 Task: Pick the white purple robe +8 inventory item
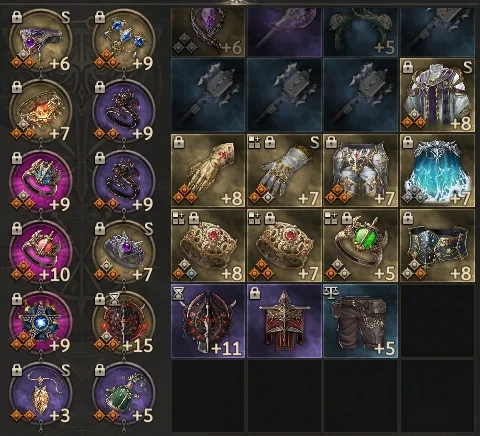[x=437, y=95]
